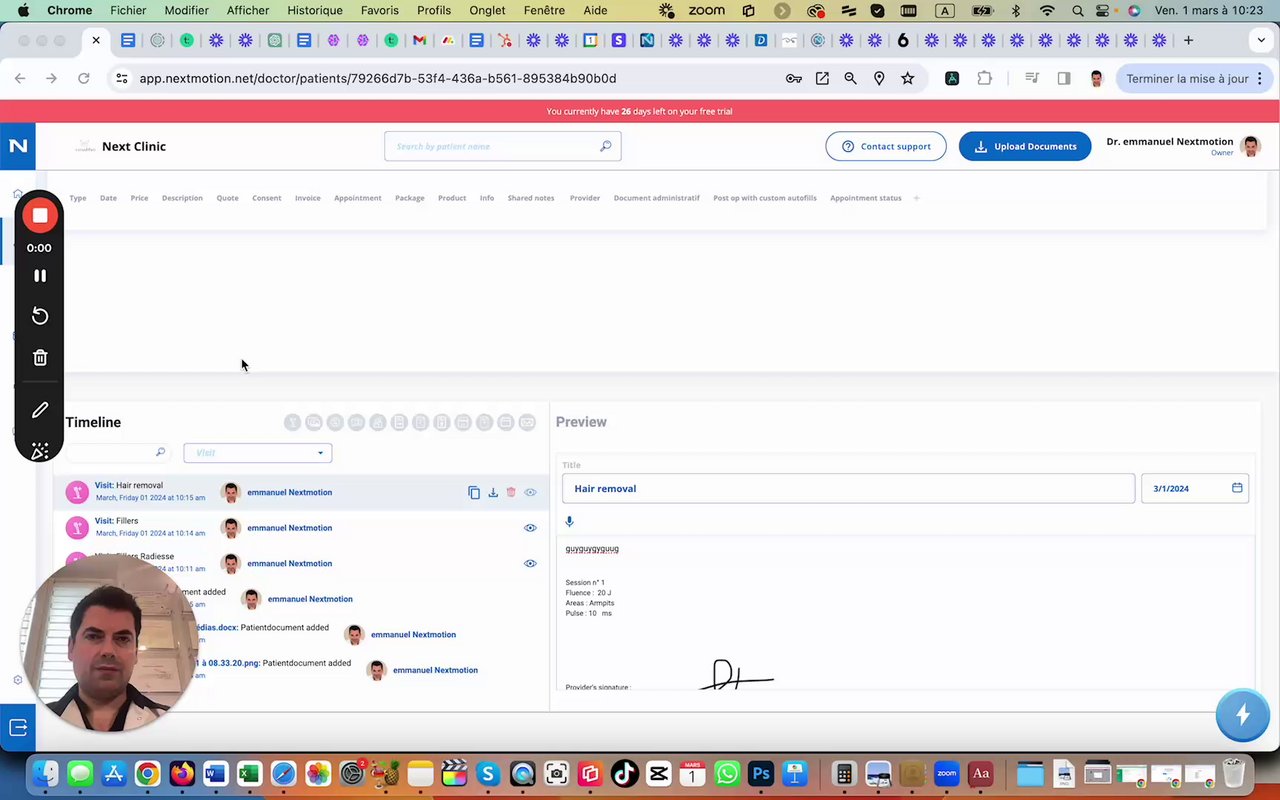Select the Invoice column header
The image size is (1280, 800).
(308, 198)
